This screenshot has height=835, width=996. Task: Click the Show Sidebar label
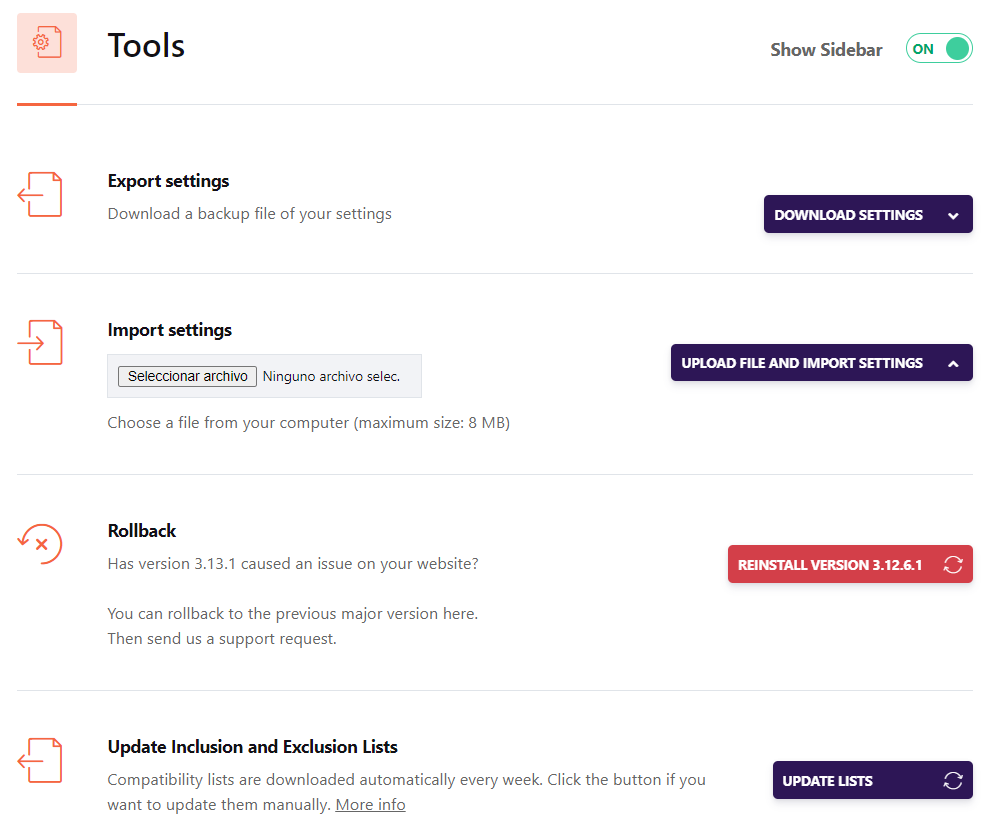[x=826, y=50]
